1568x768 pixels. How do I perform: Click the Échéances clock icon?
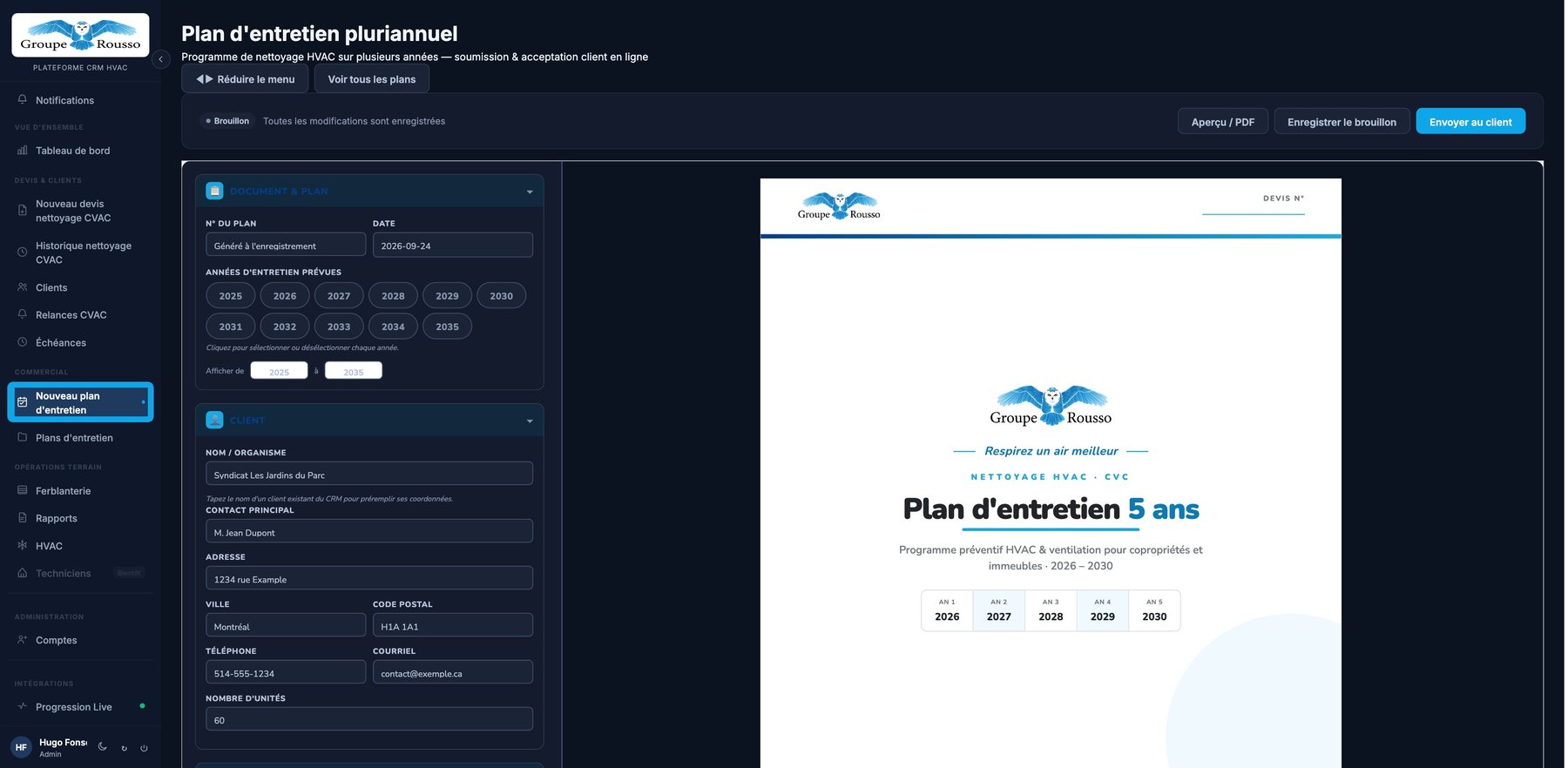coord(23,342)
